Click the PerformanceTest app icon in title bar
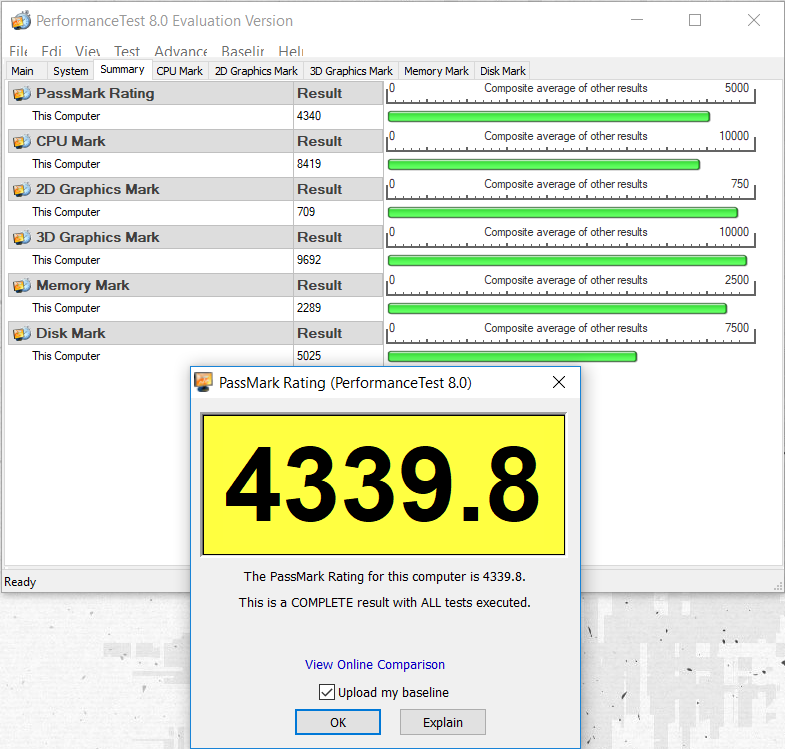785x749 pixels. pyautogui.click(x=21, y=21)
